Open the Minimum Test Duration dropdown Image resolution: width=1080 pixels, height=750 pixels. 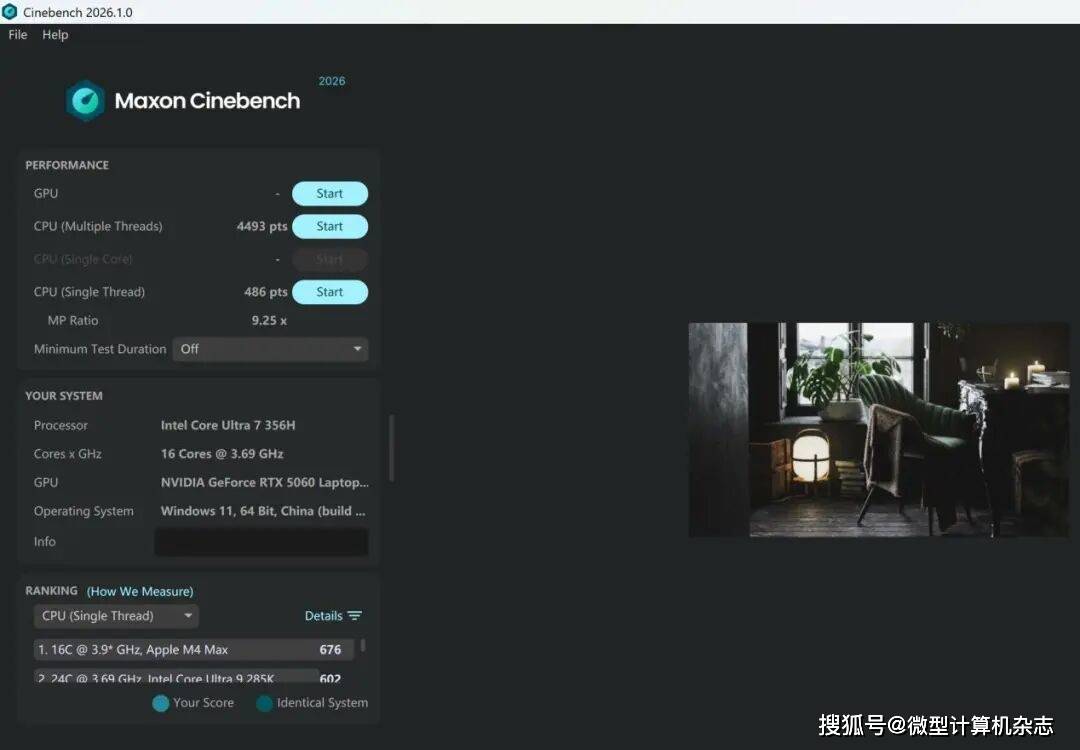(271, 349)
